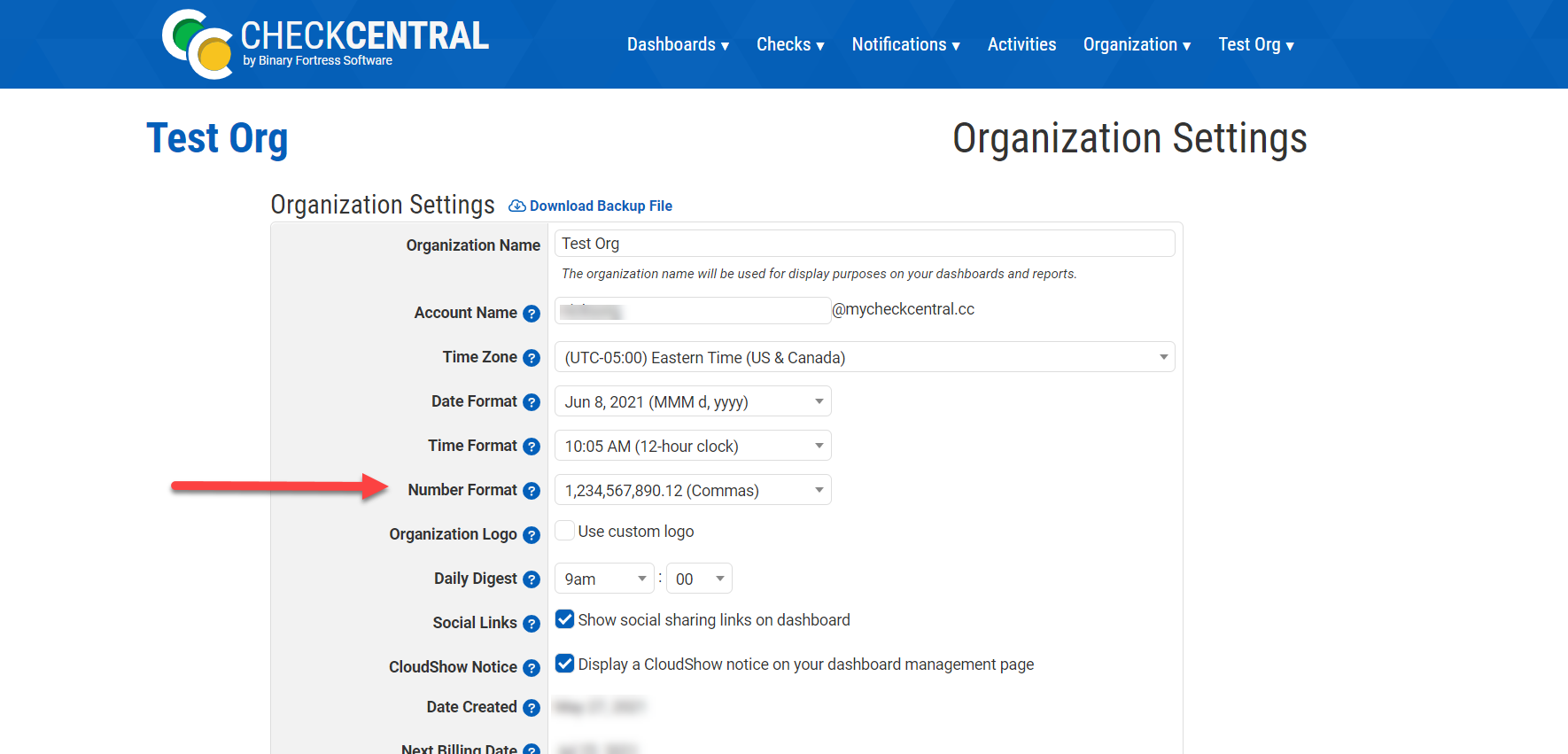Image resolution: width=1568 pixels, height=754 pixels.
Task: Open the Dashboards menu
Action: pyautogui.click(x=678, y=44)
